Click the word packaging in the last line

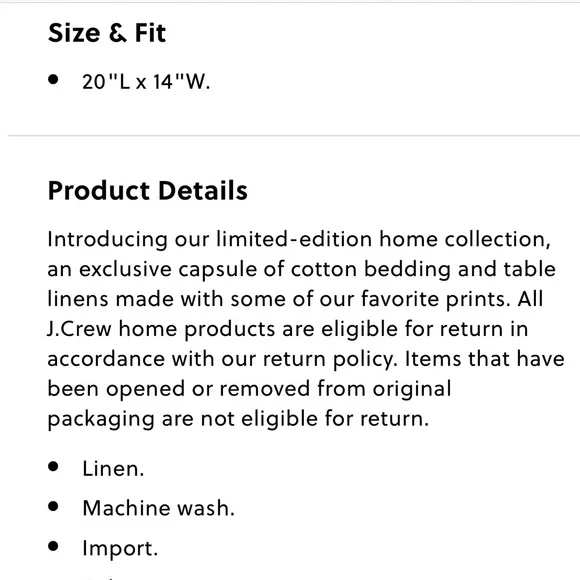tap(101, 420)
